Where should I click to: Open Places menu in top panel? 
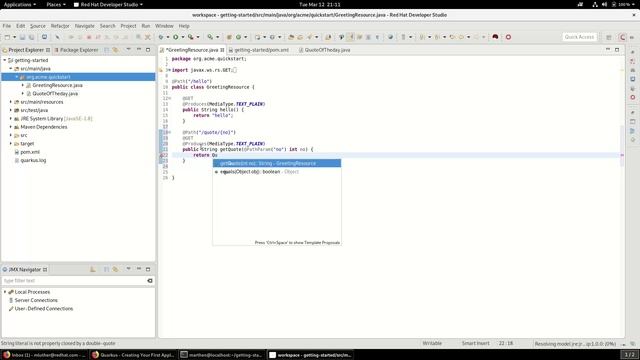pyautogui.click(x=56, y=4)
